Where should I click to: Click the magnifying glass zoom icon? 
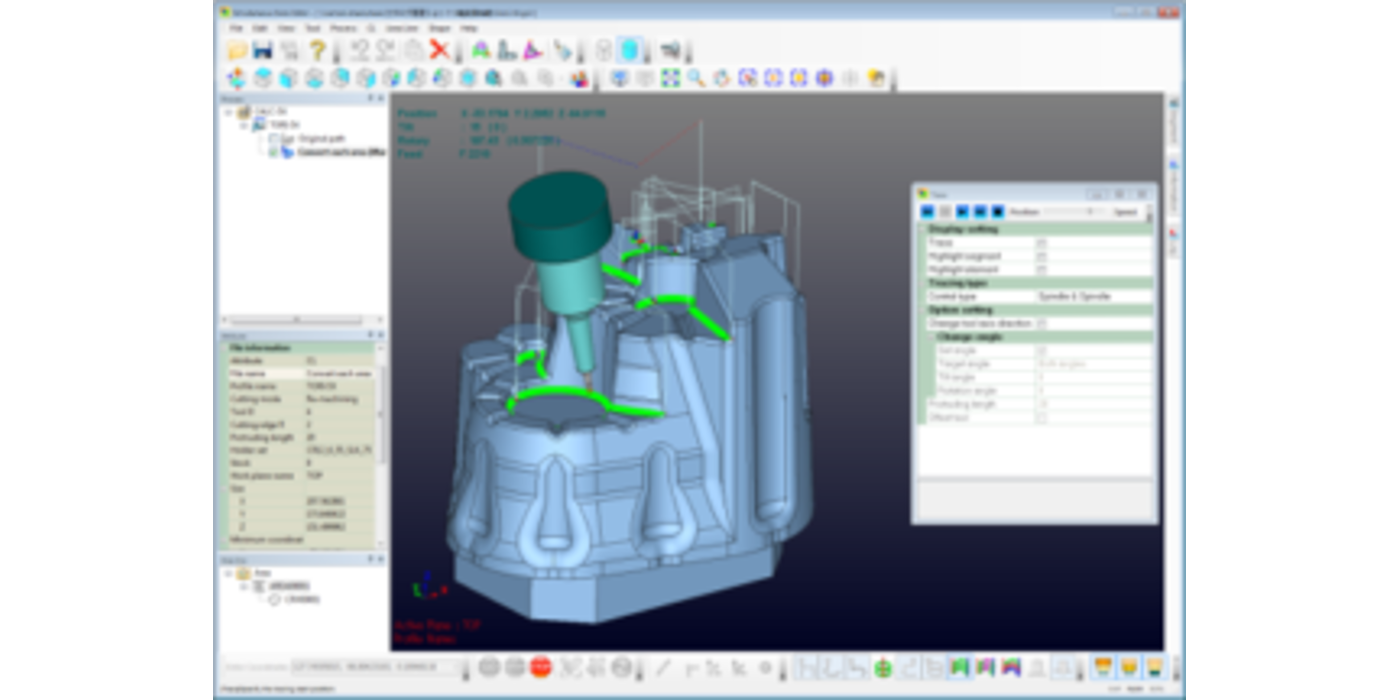pos(696,78)
